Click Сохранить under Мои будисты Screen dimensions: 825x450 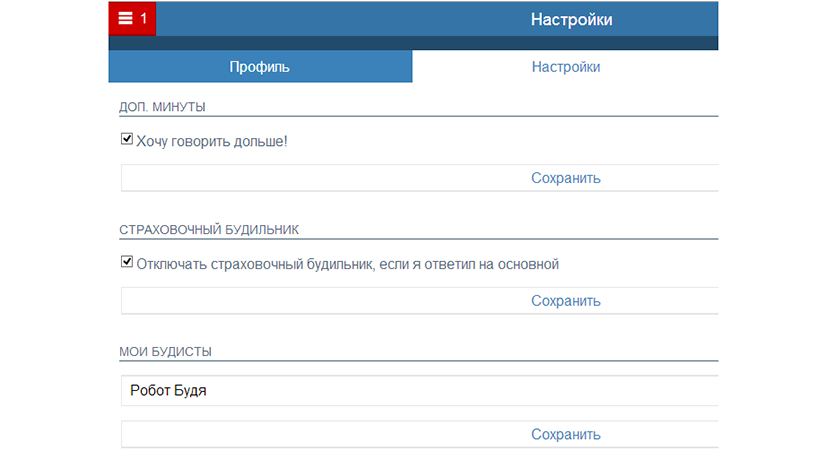click(x=420, y=434)
